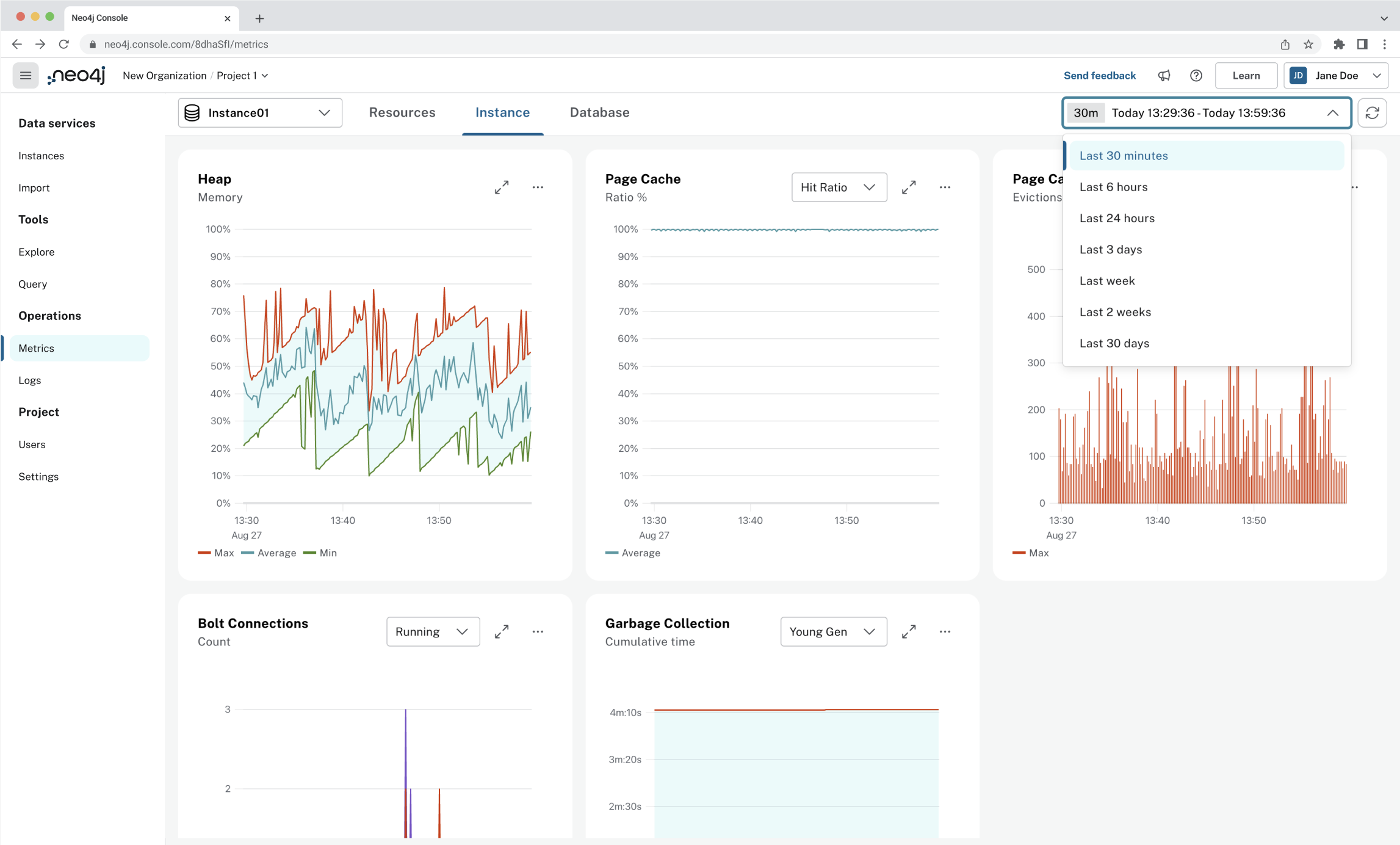Switch to the Resources tab
The width and height of the screenshot is (1400, 845).
coord(402,113)
